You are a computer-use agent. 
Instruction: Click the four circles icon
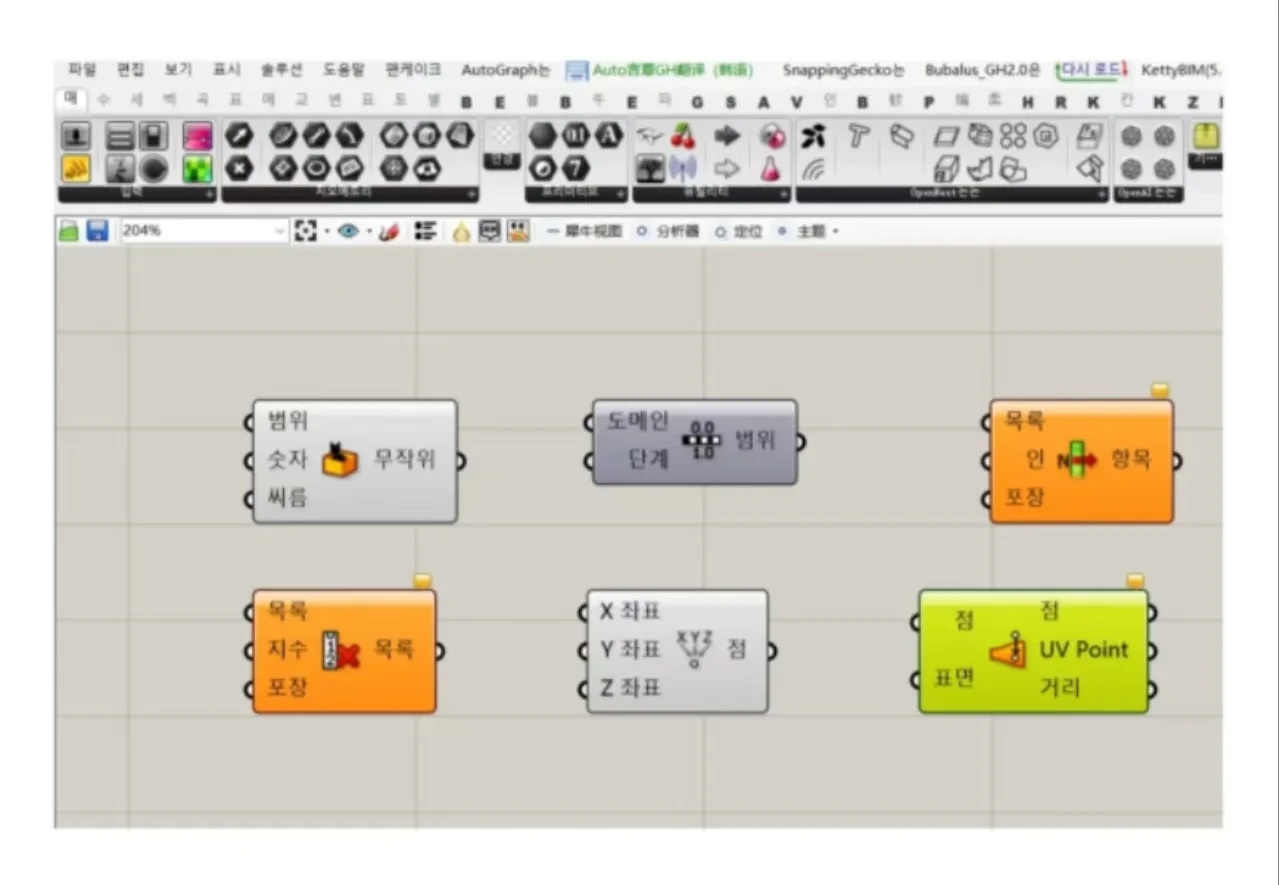click(x=1013, y=136)
